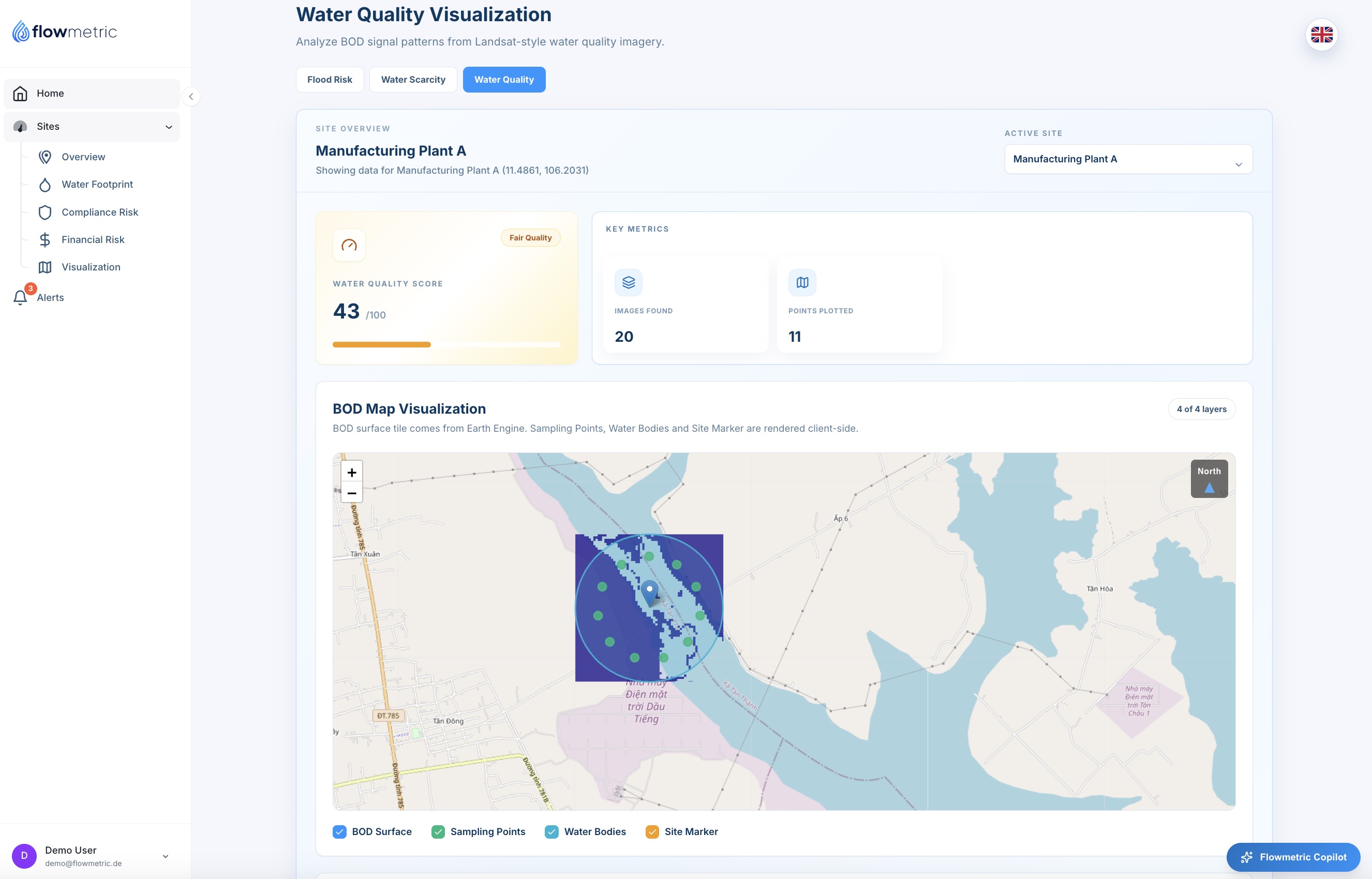Open Home via its house icon
Image resolution: width=1372 pixels, height=879 pixels.
(x=21, y=94)
